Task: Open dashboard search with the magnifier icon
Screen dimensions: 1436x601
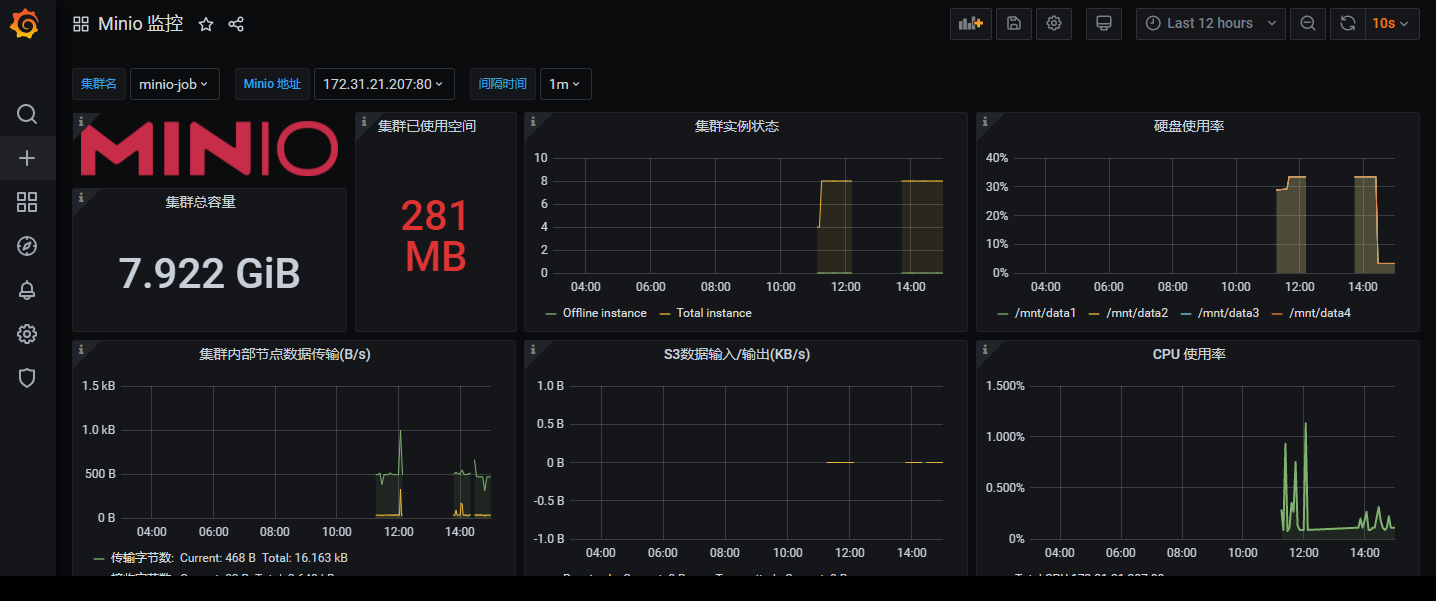Action: tap(27, 114)
